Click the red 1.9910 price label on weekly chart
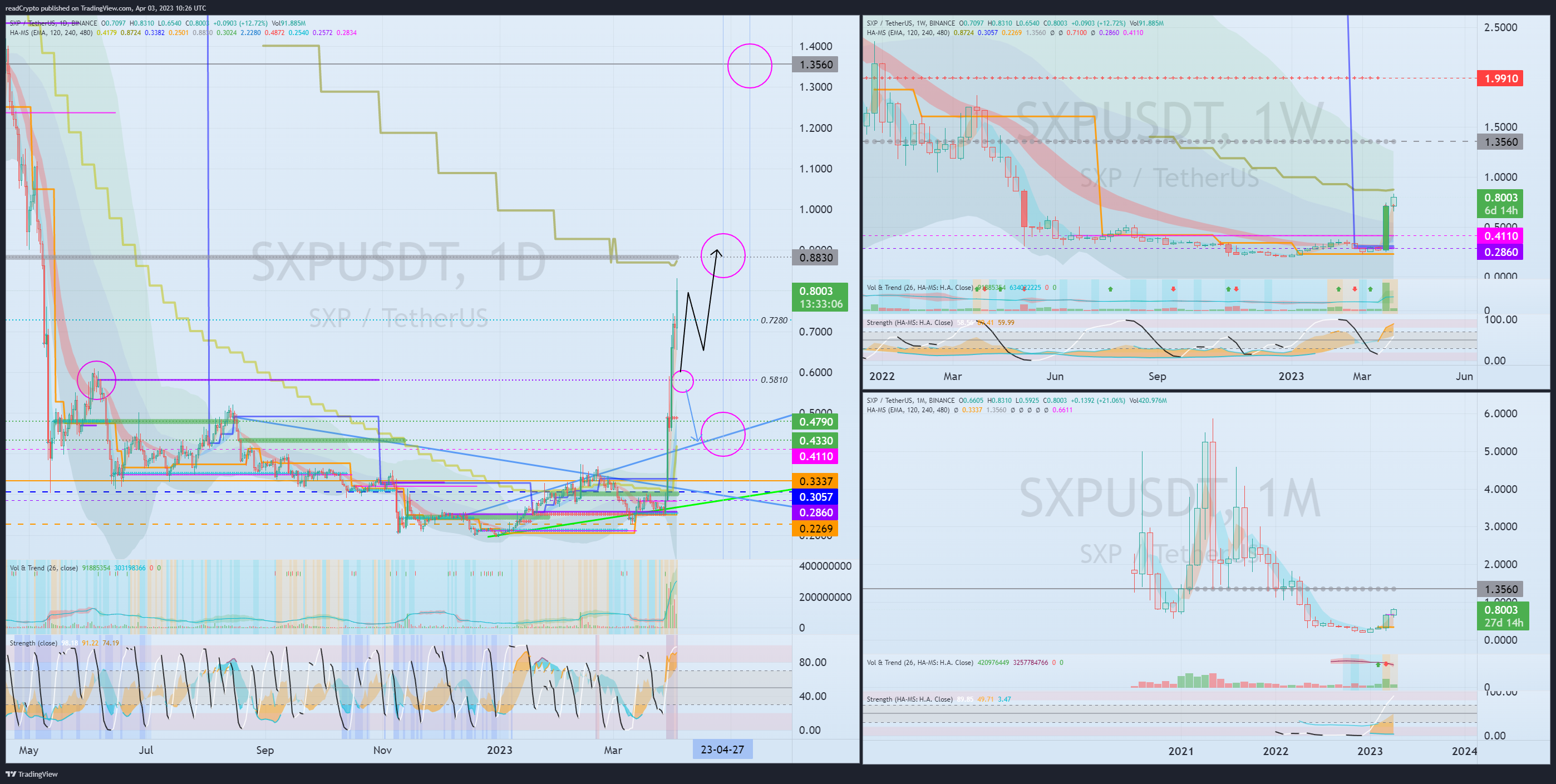This screenshot has height=784, width=1556. 1500,78
